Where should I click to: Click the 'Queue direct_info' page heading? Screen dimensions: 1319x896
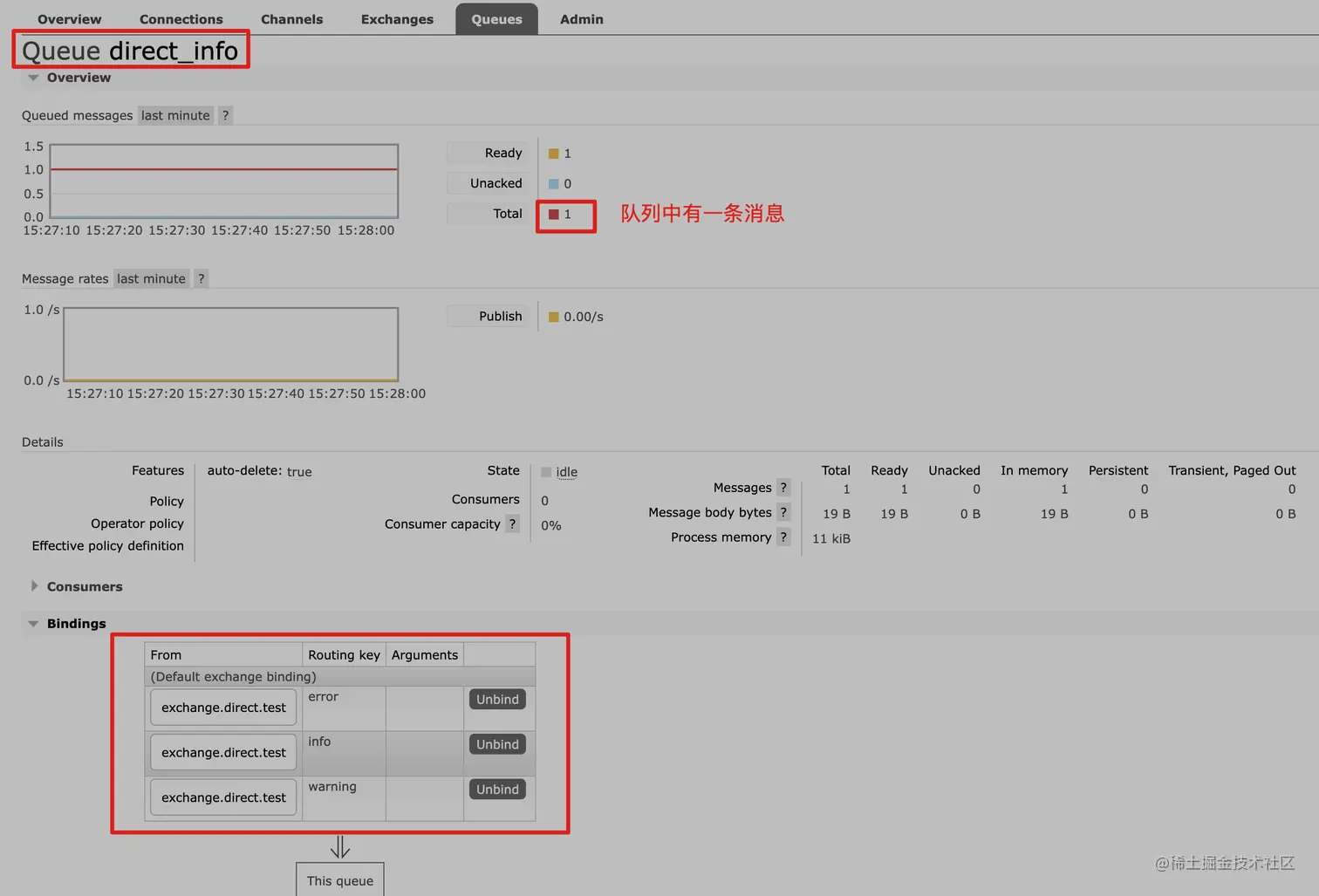[130, 51]
